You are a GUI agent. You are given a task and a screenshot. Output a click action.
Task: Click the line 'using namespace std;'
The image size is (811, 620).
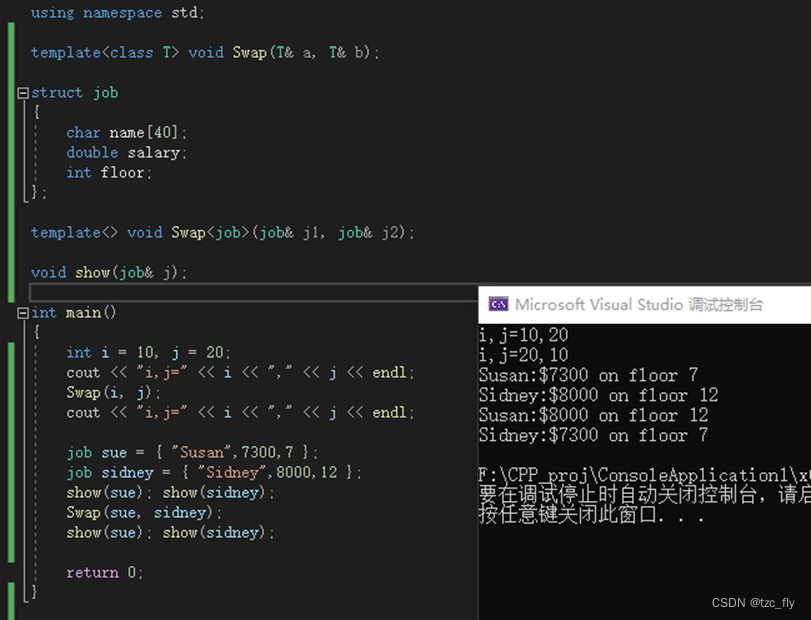(x=117, y=12)
